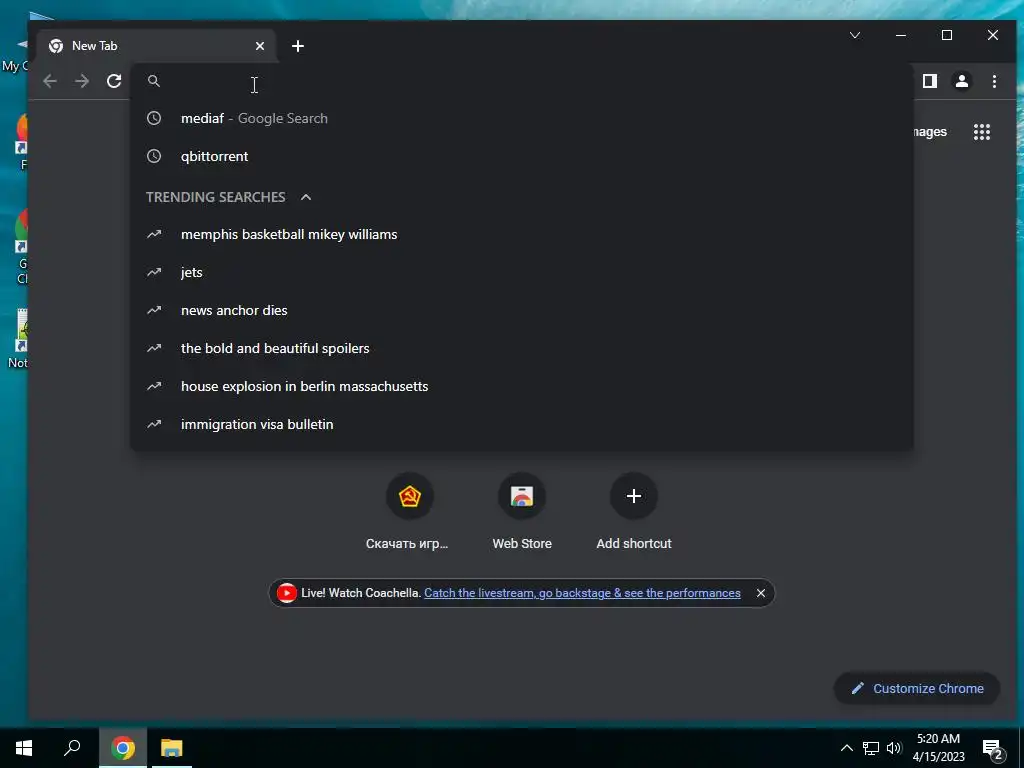Show hidden system tray icons

coord(846,748)
